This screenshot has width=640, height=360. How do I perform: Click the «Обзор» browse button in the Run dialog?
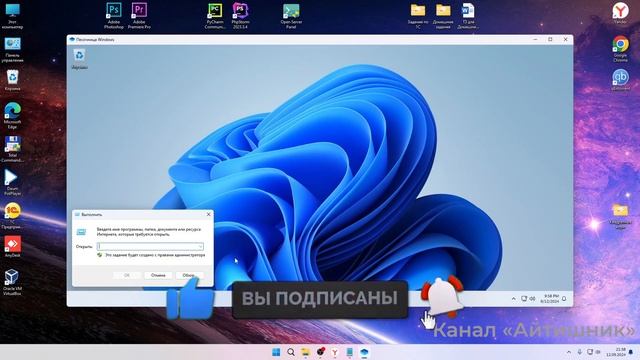[x=189, y=275]
